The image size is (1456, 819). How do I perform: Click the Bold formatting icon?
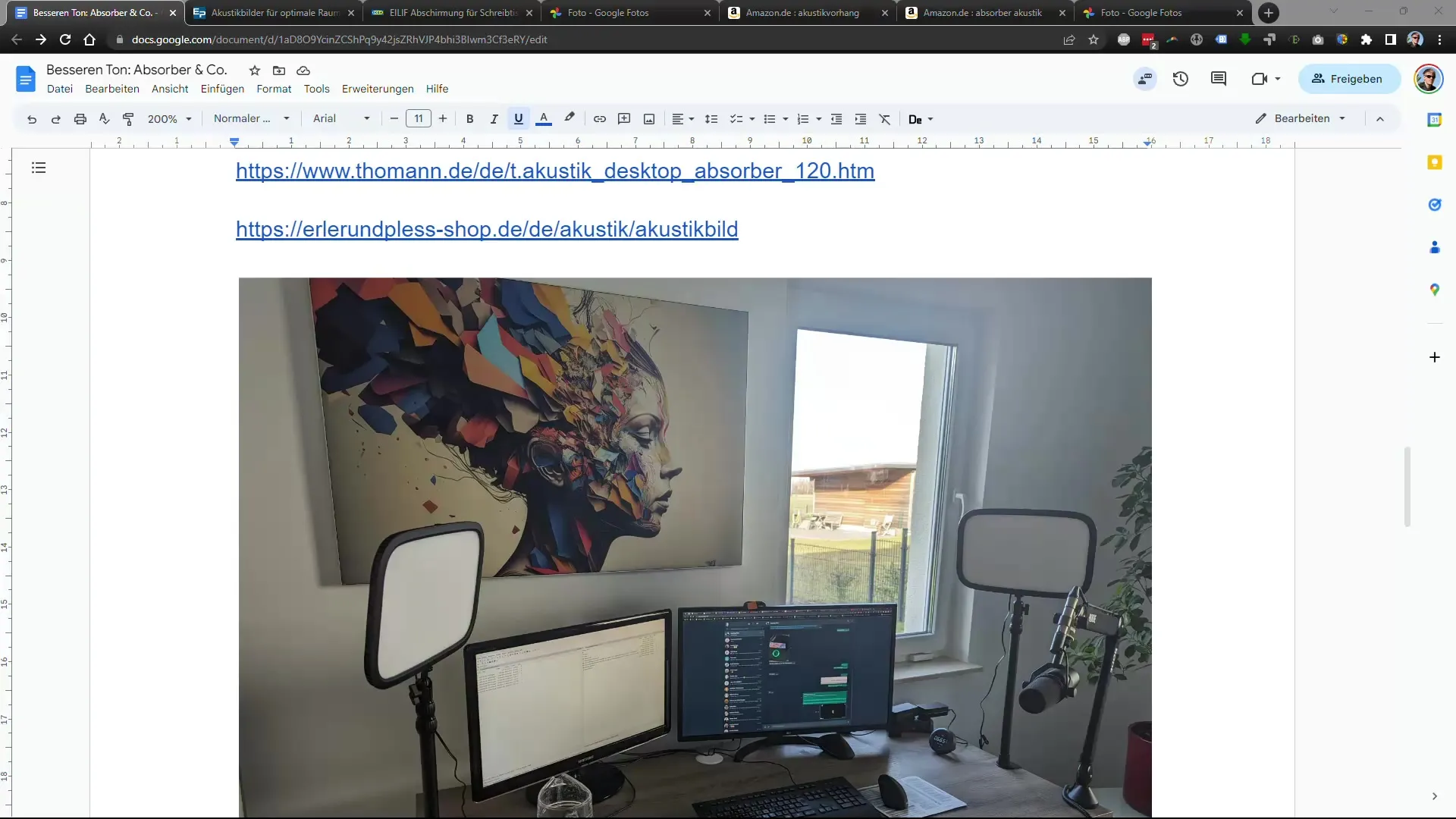(x=469, y=119)
